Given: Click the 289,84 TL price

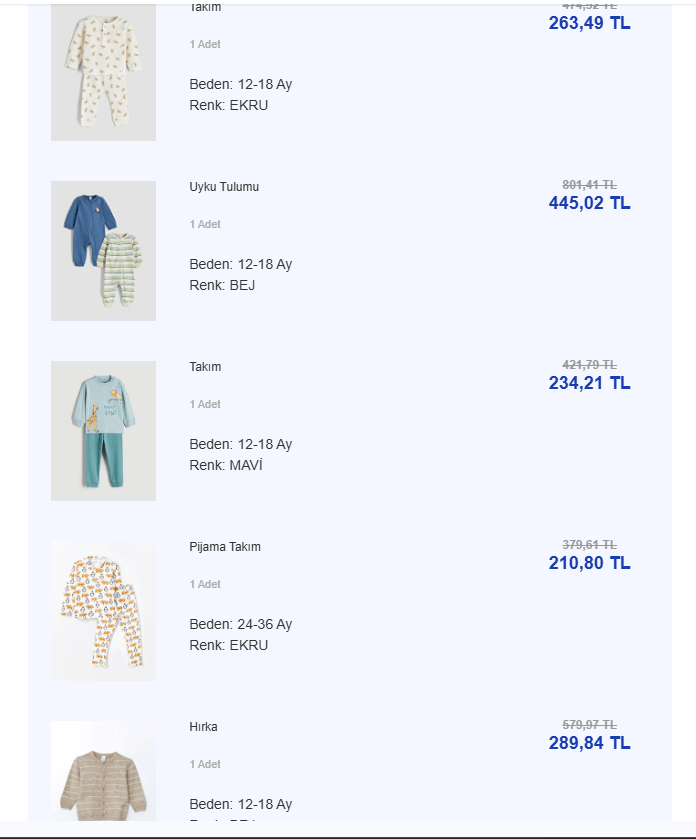Looking at the screenshot, I should click(589, 743).
